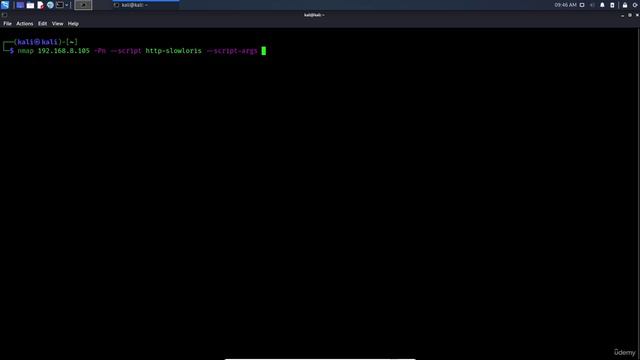640x360 pixels.
Task: Click the http-slowloris script name
Action: click(x=173, y=51)
